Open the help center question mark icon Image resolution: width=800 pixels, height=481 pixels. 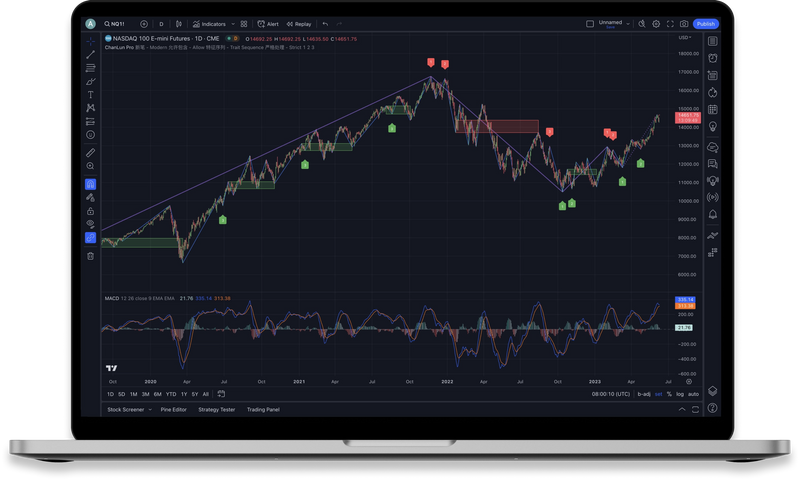713,408
